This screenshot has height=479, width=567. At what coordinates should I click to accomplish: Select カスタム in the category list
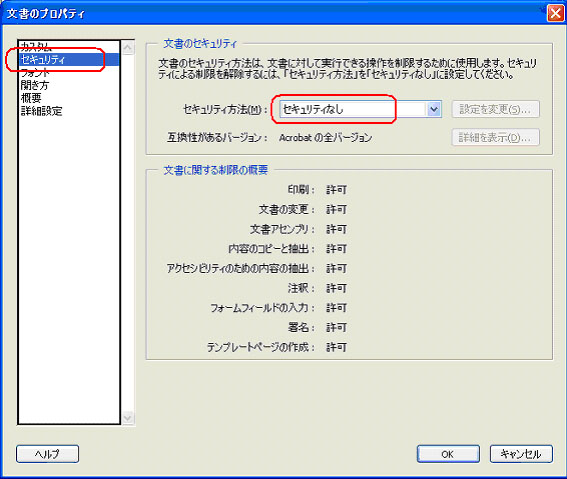(x=36, y=46)
